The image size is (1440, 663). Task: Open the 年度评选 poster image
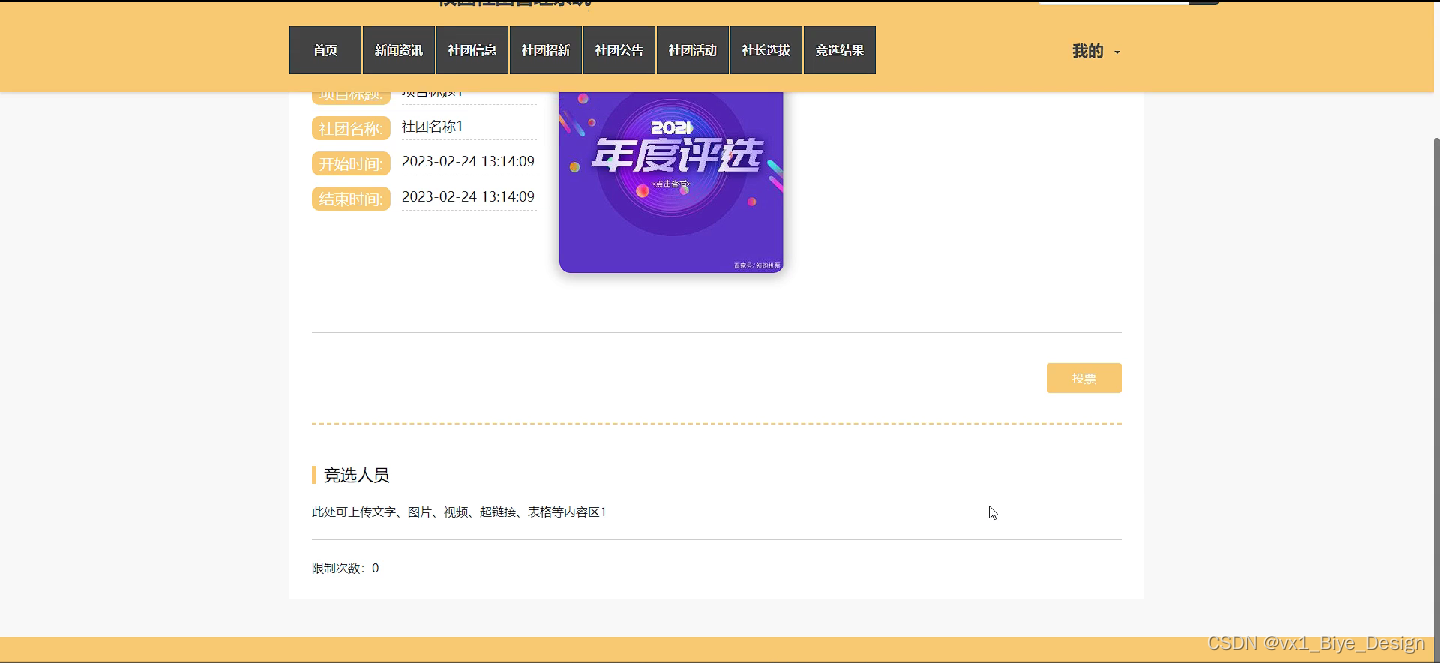[671, 182]
